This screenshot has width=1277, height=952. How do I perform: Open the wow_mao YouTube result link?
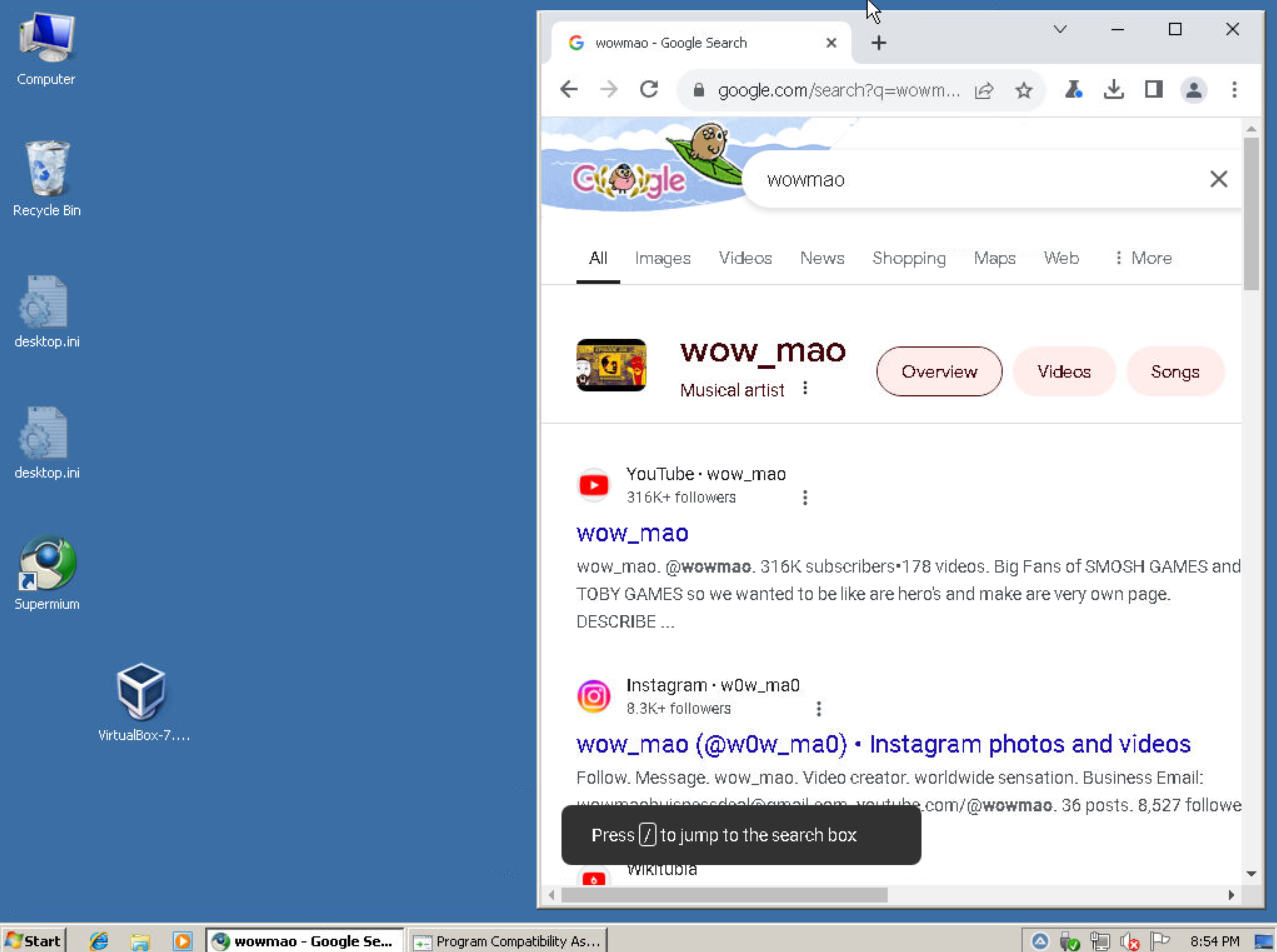tap(632, 533)
